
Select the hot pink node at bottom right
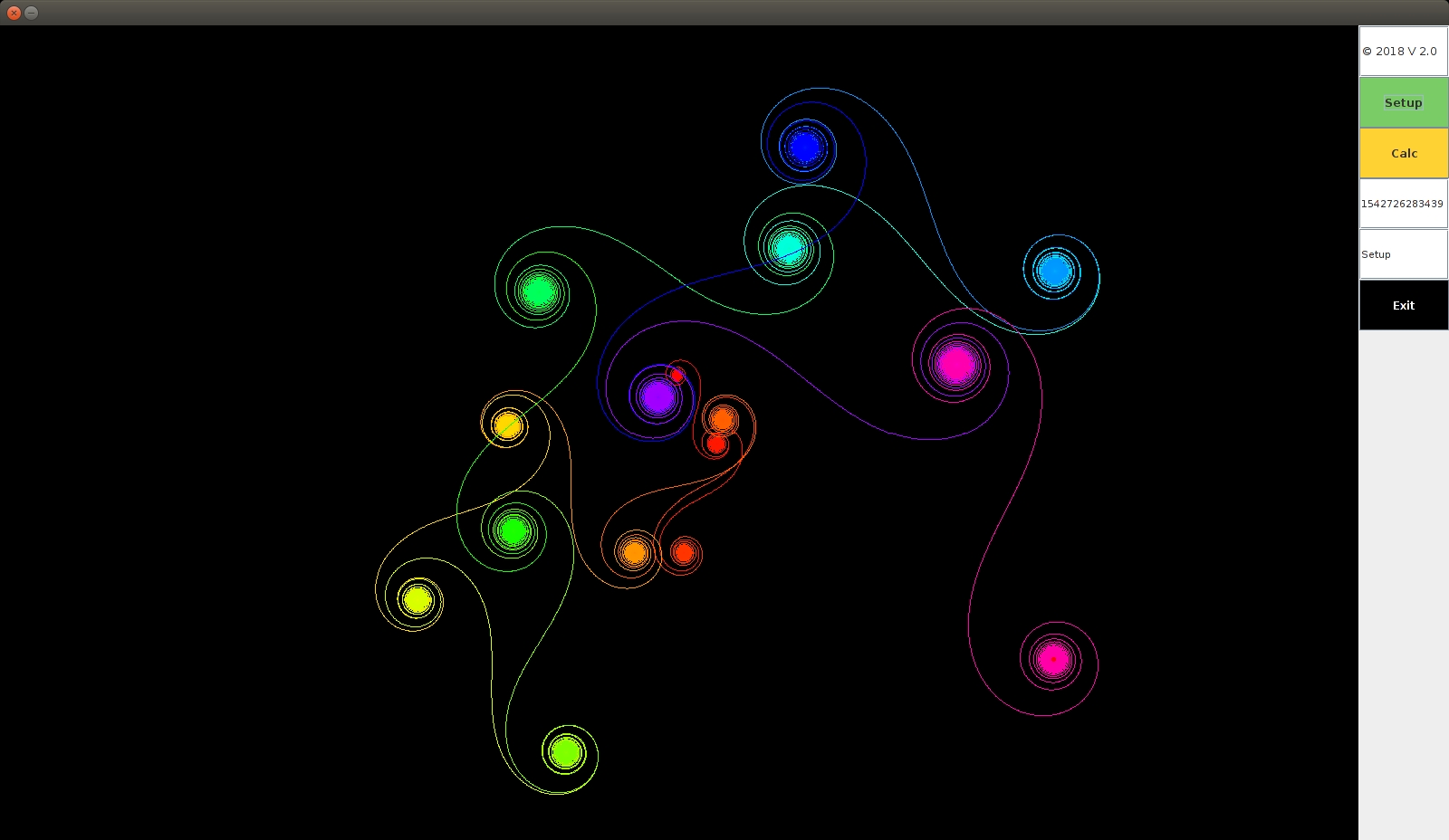coord(1052,660)
